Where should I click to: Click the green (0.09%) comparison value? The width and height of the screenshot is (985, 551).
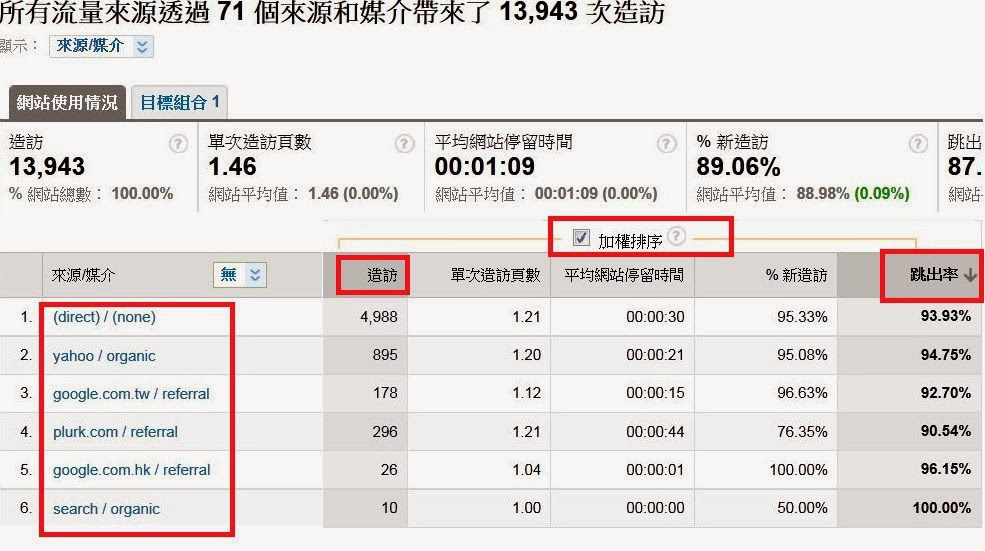881,194
